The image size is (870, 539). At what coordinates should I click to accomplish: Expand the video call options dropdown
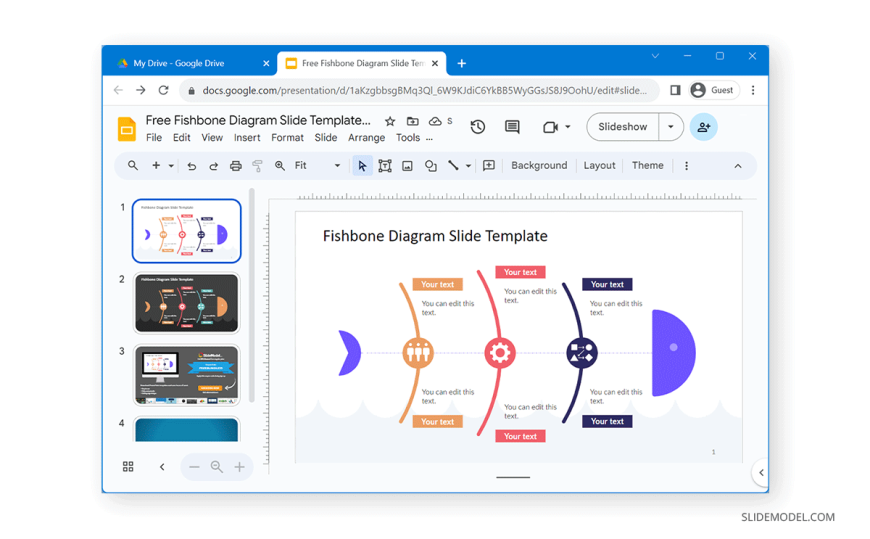click(568, 127)
